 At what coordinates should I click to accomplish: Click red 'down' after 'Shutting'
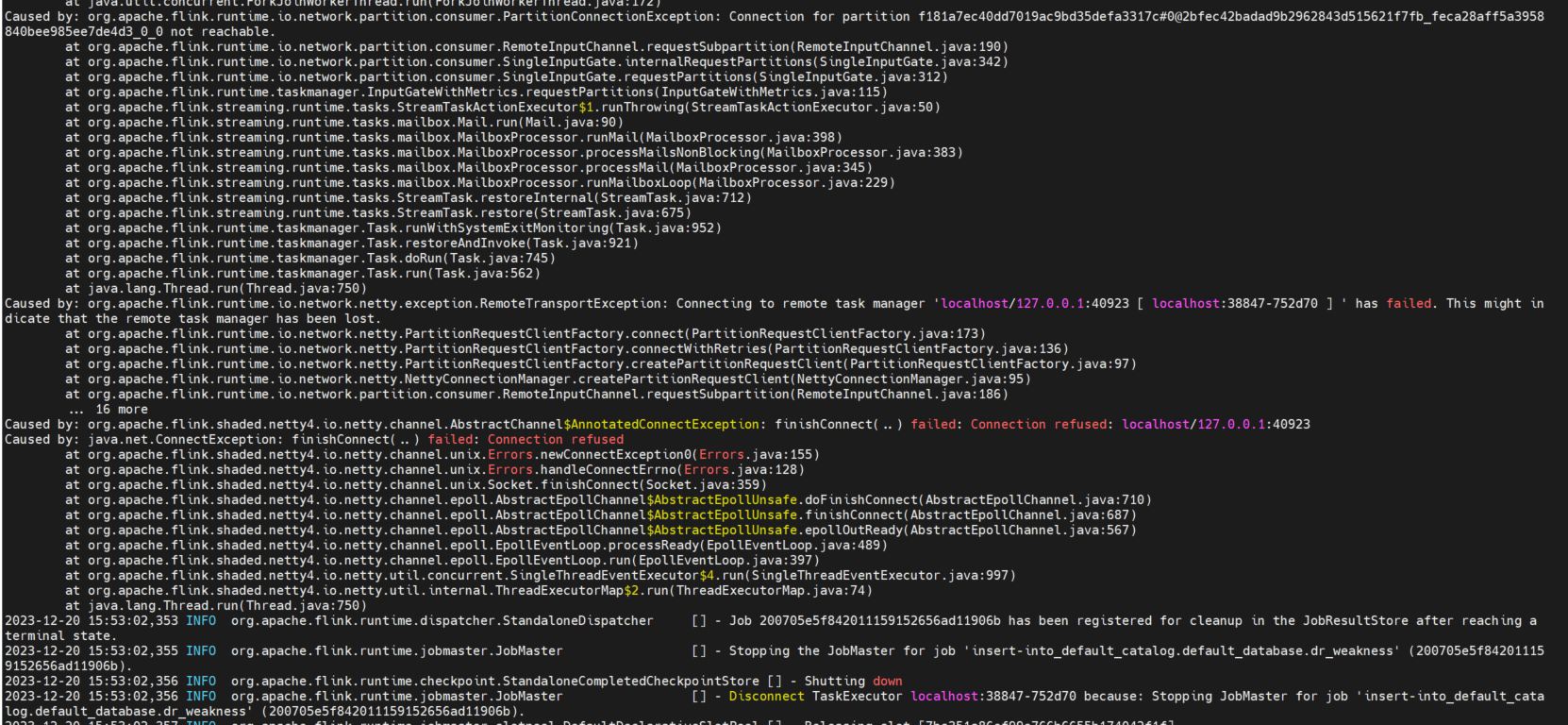coord(888,681)
